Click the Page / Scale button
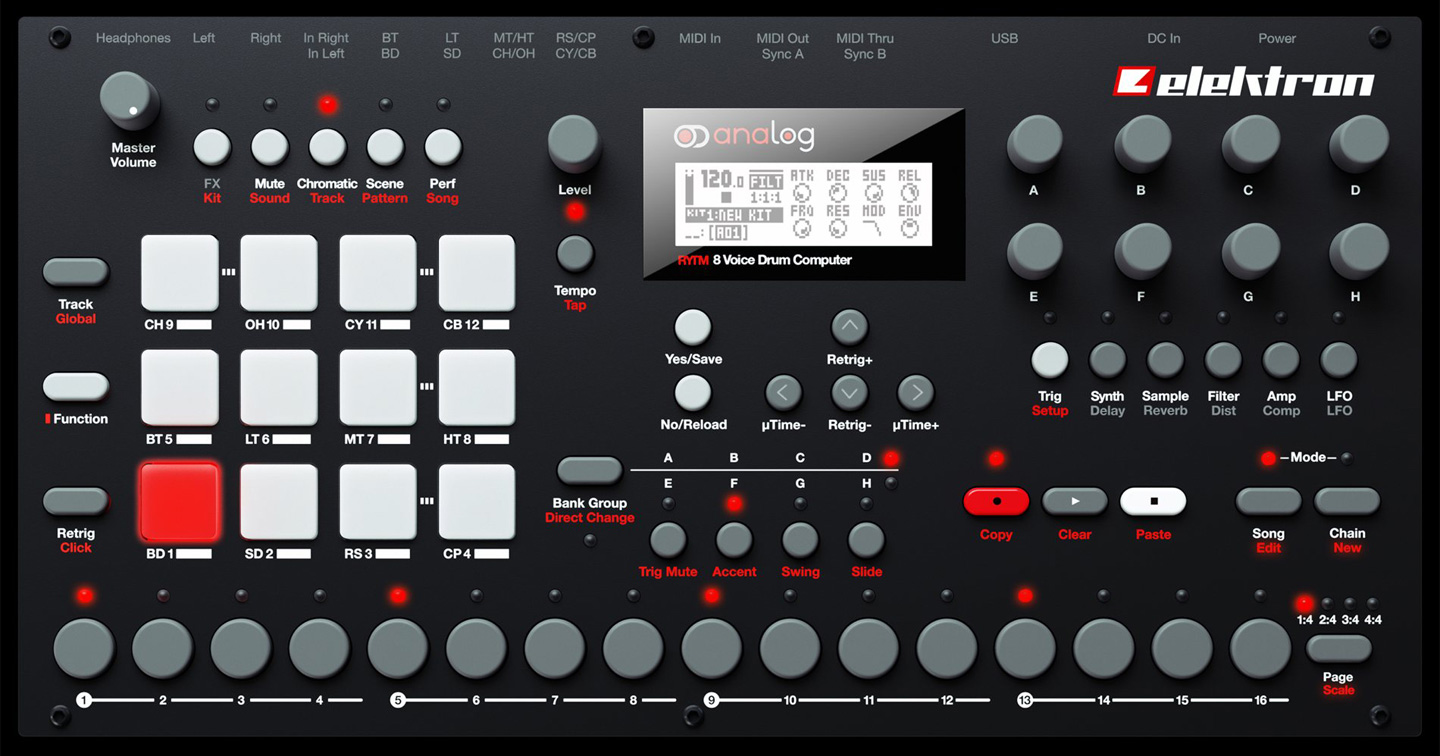The height and width of the screenshot is (756, 1440). 1339,648
